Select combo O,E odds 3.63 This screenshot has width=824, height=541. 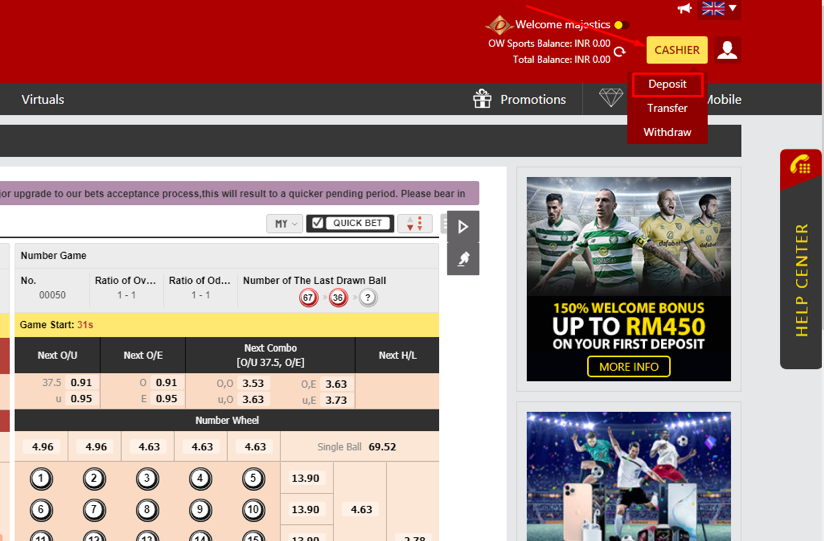(336, 384)
